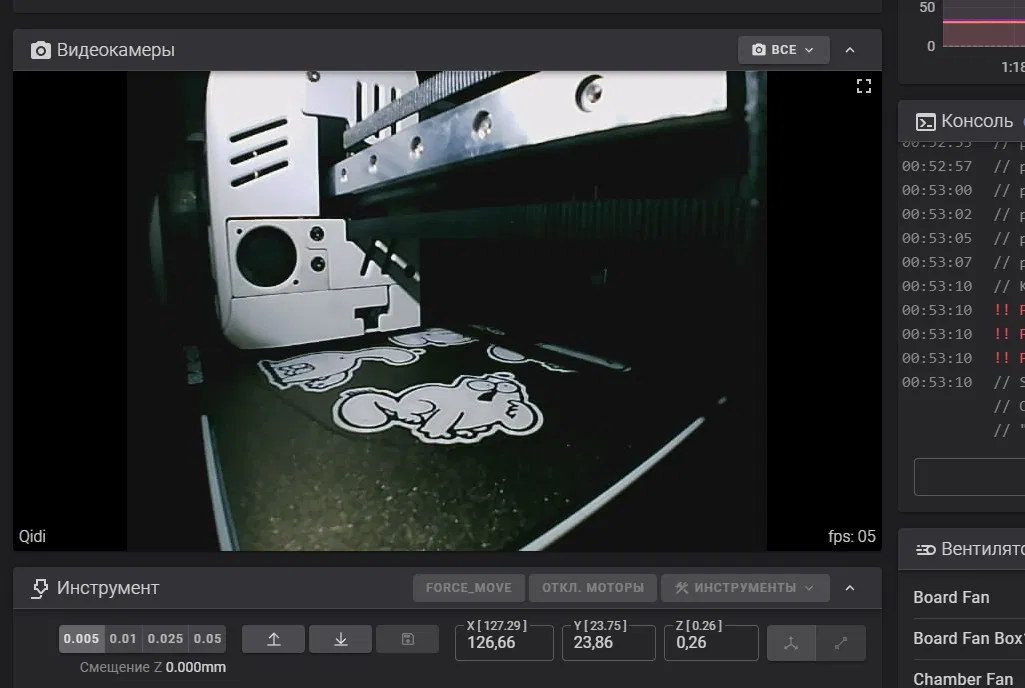Toggle the absolute positioning axis icon
This screenshot has height=688, width=1025.
[x=791, y=643]
